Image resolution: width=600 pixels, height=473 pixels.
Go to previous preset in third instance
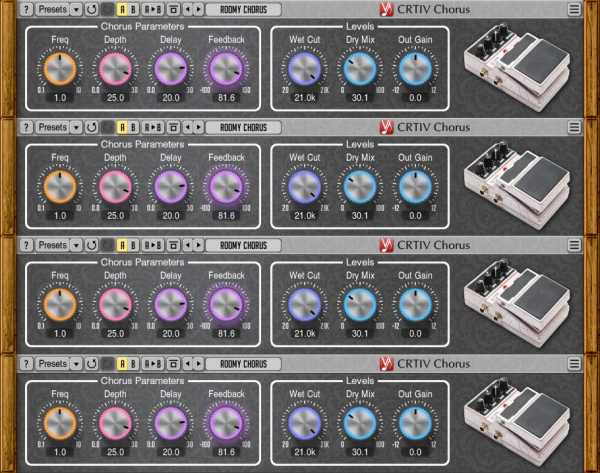point(188,245)
